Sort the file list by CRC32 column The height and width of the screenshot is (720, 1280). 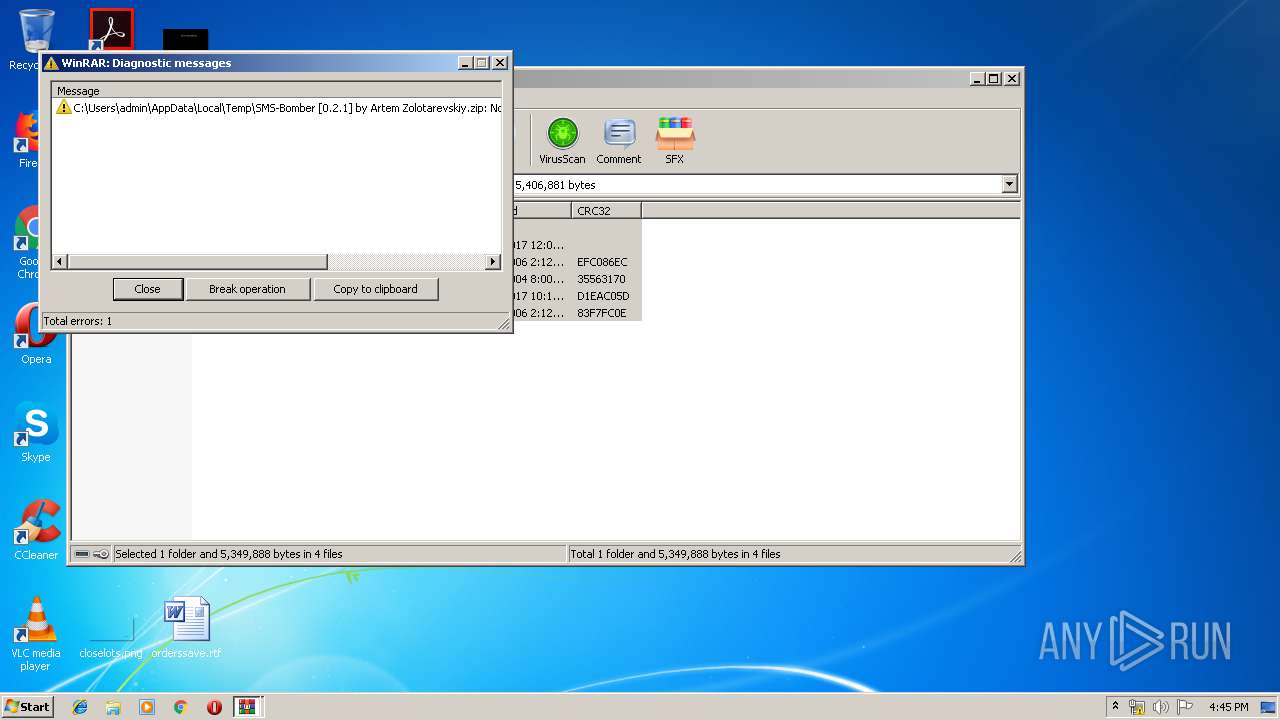[x=606, y=211]
